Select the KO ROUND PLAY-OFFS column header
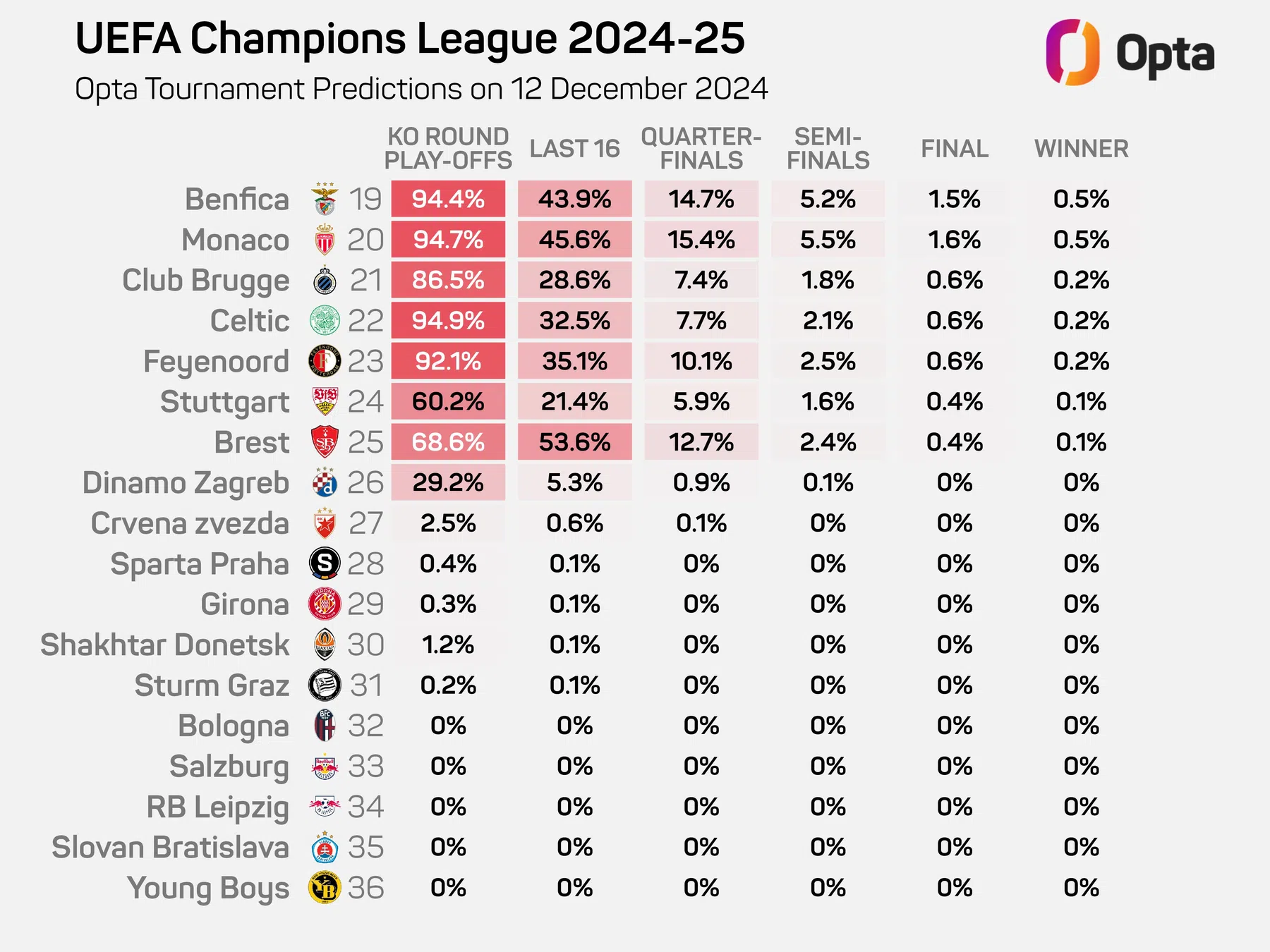This screenshot has height=952, width=1270. click(x=448, y=149)
